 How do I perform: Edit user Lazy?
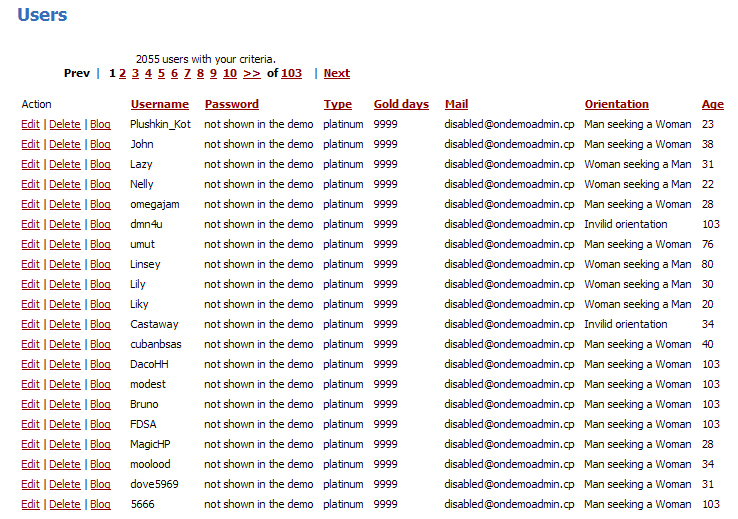point(30,164)
